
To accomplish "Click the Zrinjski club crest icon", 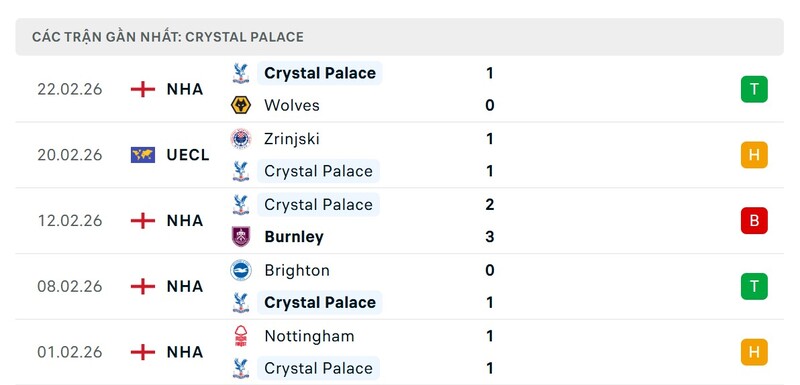I will pos(240,139).
